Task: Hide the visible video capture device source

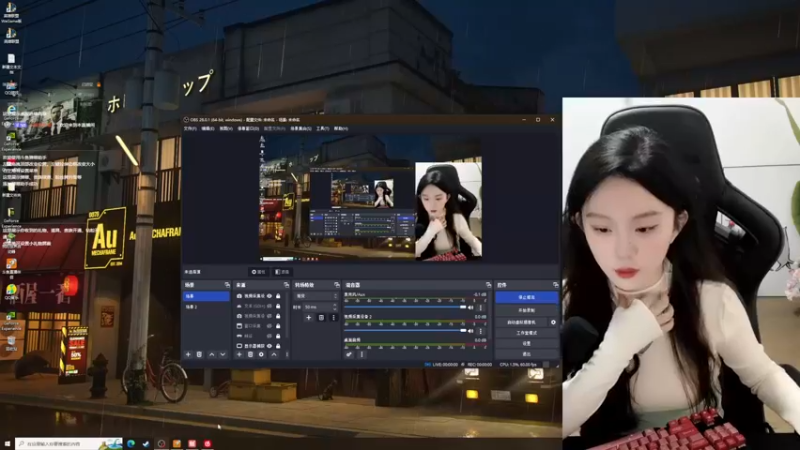Action: coord(269,296)
